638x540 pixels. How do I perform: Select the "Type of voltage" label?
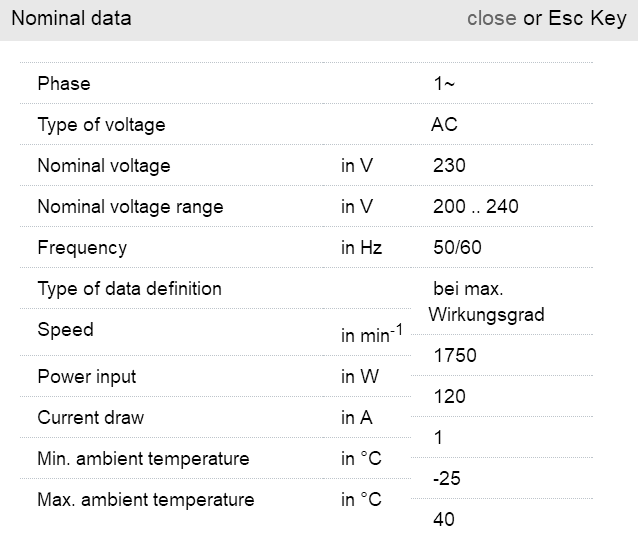101,125
